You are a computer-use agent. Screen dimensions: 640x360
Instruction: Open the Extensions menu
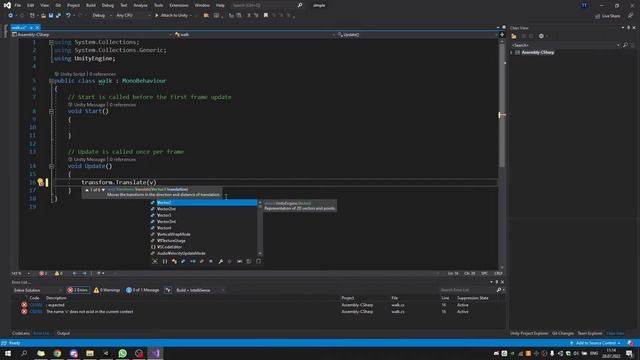(179, 5)
